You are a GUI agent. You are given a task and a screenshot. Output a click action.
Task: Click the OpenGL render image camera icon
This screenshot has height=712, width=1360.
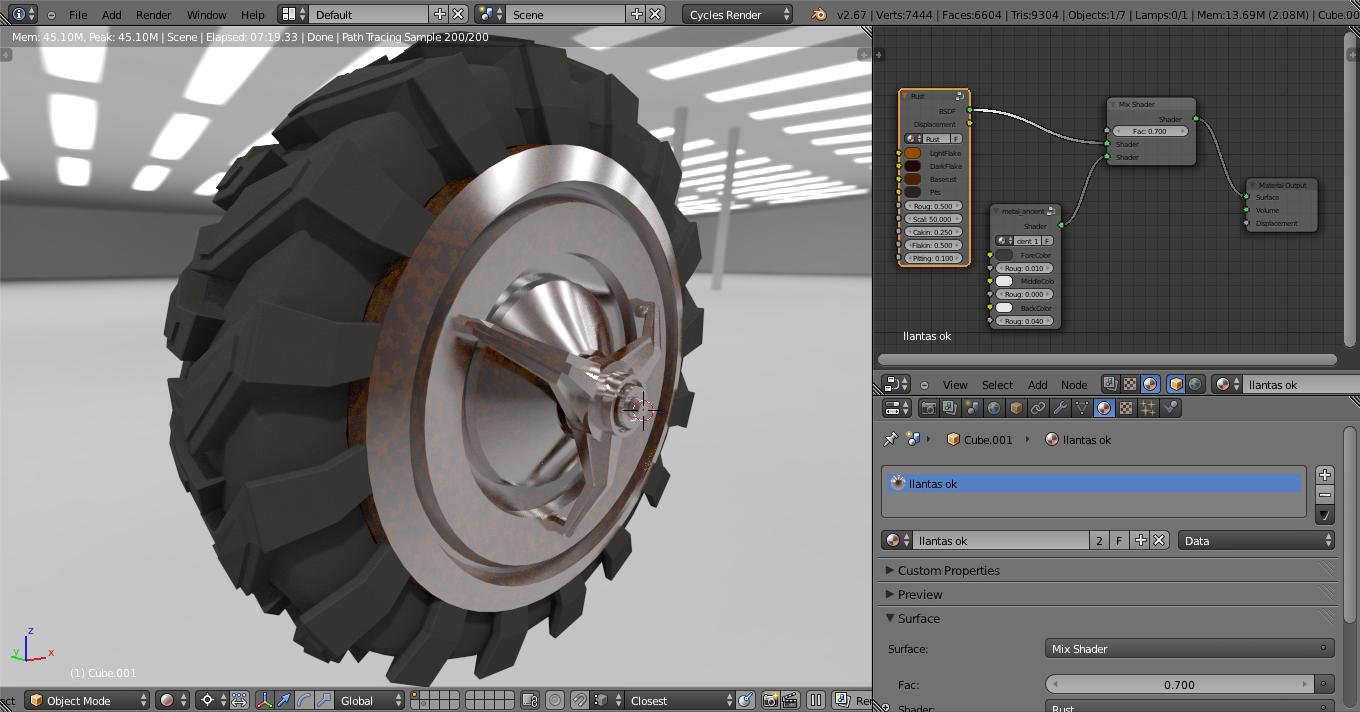tap(770, 700)
